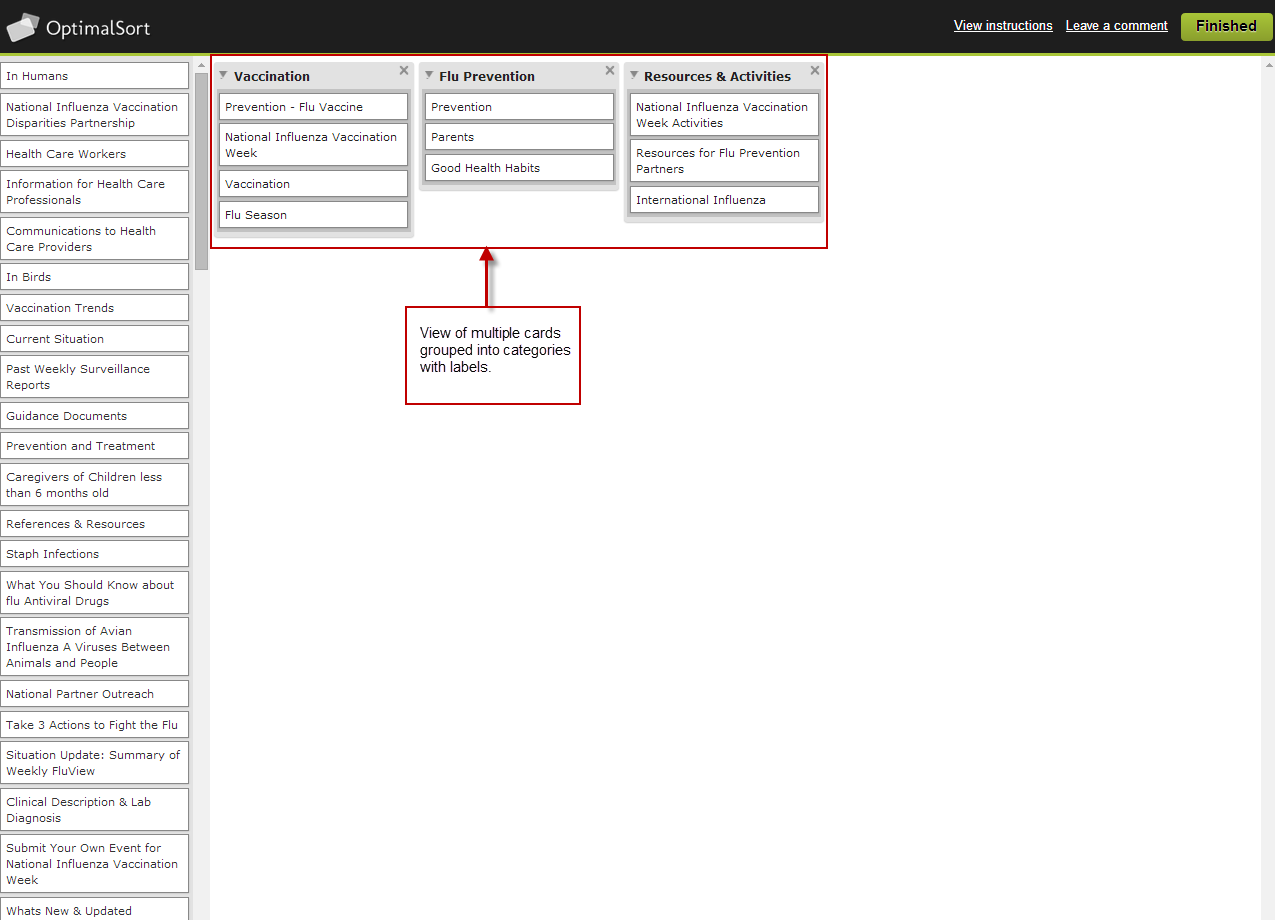Click the OptimalSort logo icon
Image resolution: width=1275 pixels, height=920 pixels.
[23, 27]
